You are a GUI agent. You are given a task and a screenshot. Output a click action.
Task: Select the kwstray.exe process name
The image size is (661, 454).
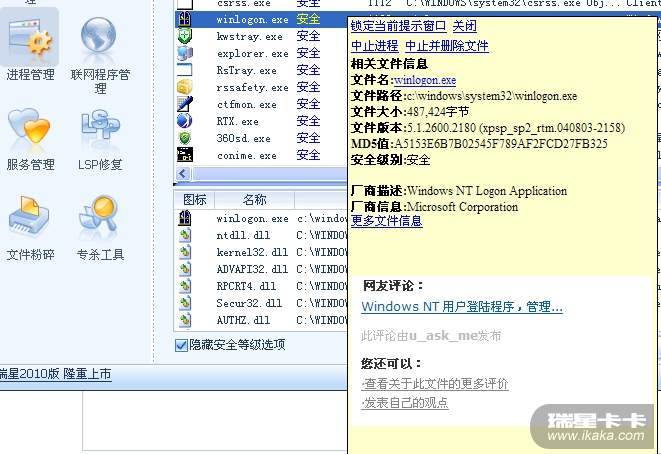250,37
